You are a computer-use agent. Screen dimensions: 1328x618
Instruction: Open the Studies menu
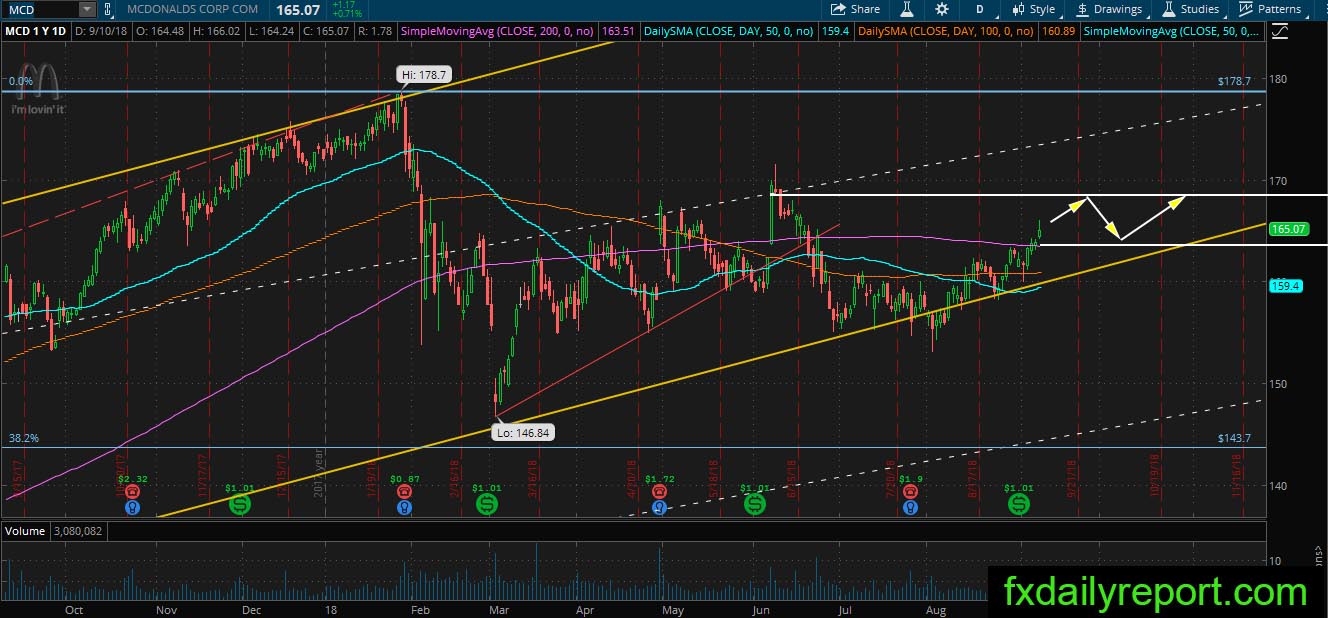[x=1192, y=9]
